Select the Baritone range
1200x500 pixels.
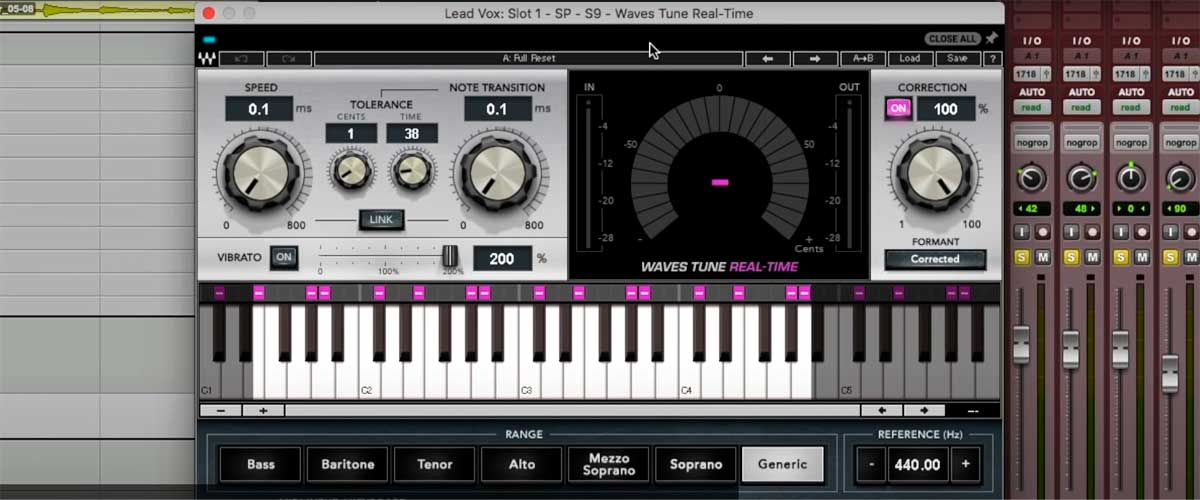[347, 464]
